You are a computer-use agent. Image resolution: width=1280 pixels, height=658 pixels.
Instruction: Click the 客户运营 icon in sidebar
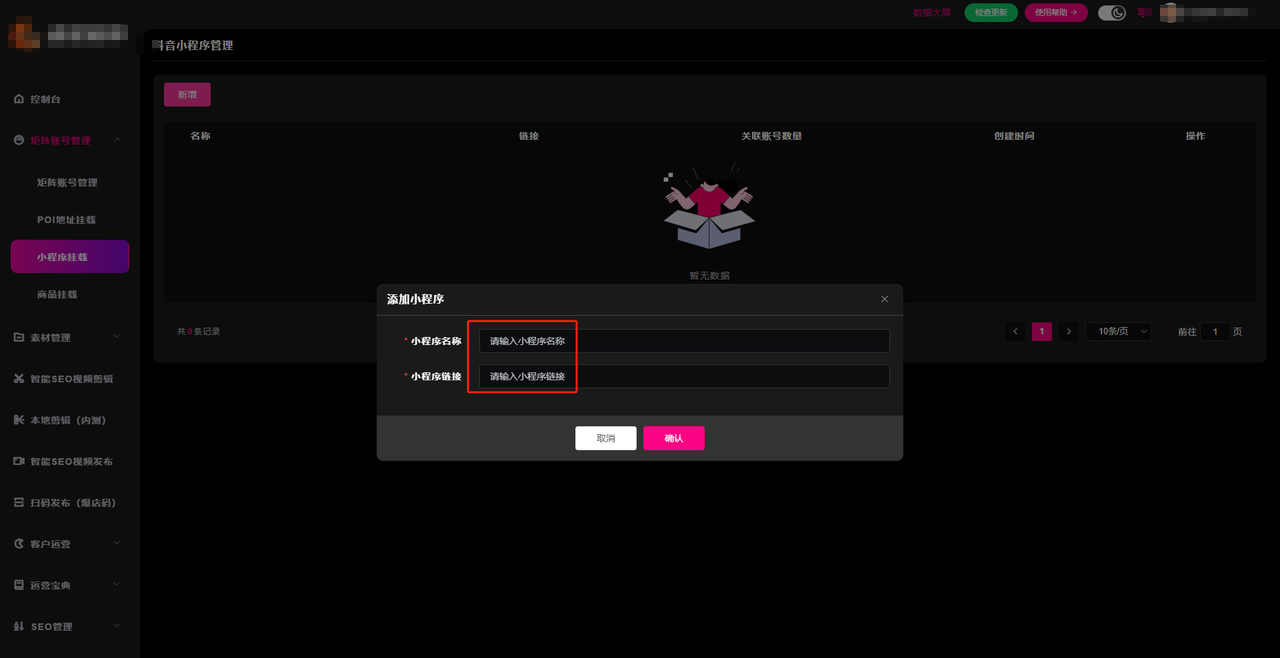coord(19,544)
